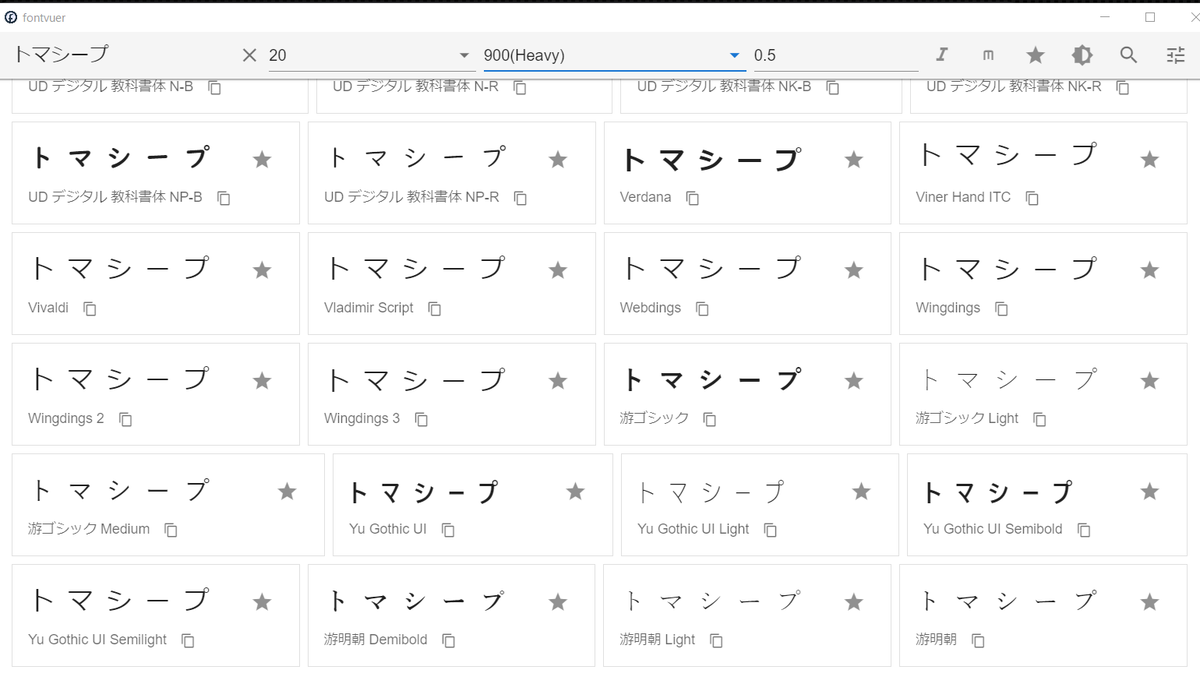Image resolution: width=1200 pixels, height=677 pixels.
Task: Toggle monospace filter icon
Action: (x=989, y=55)
